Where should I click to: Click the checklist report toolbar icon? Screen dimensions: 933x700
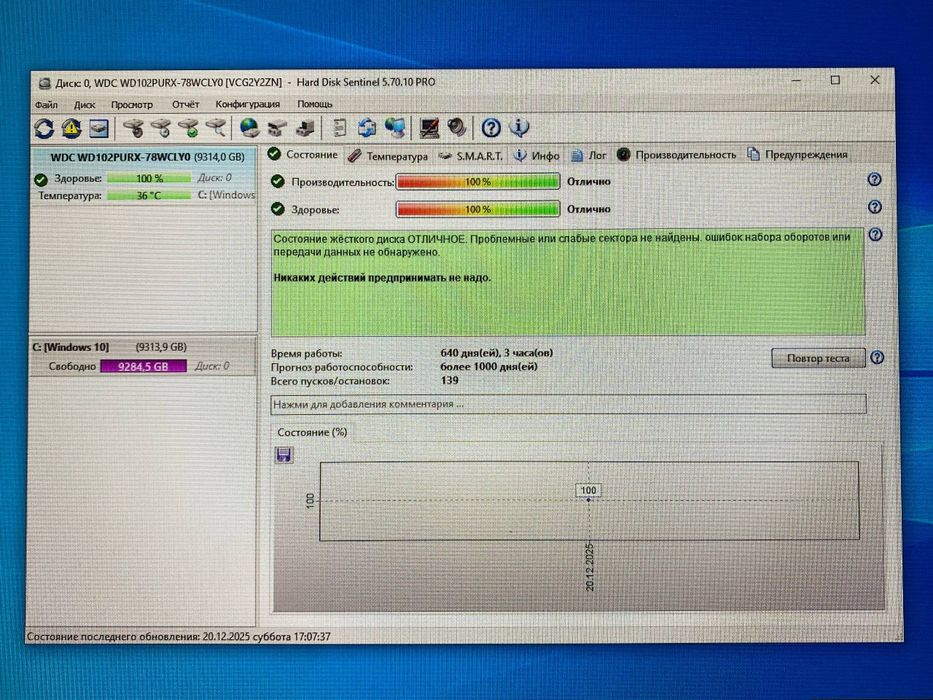click(339, 127)
